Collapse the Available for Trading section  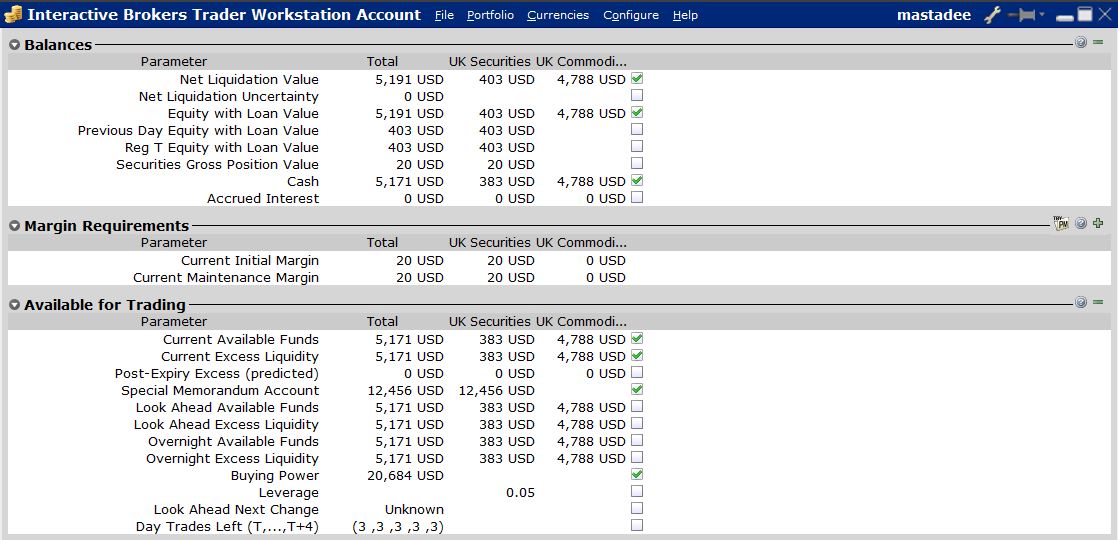tap(15, 305)
